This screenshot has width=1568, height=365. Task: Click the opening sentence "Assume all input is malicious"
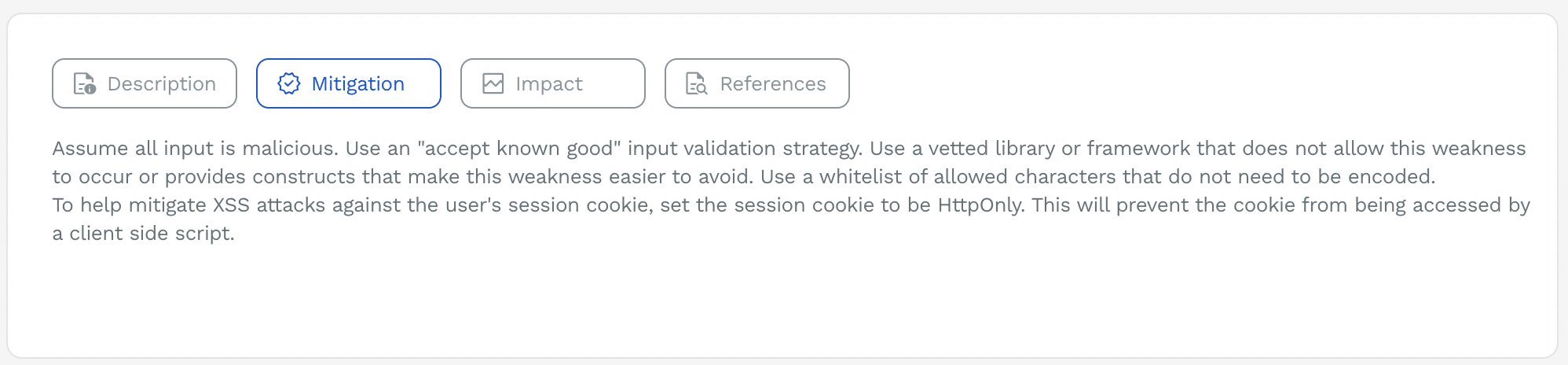(x=194, y=149)
